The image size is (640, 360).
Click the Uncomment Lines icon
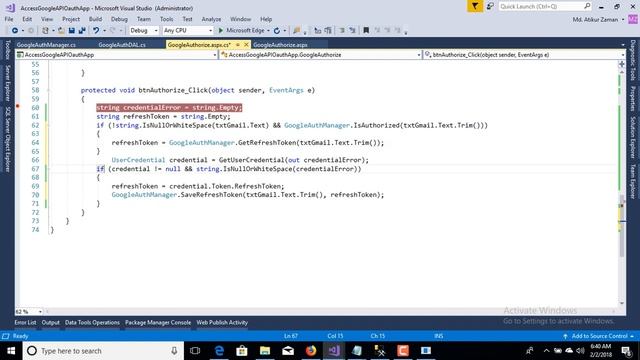(x=352, y=31)
